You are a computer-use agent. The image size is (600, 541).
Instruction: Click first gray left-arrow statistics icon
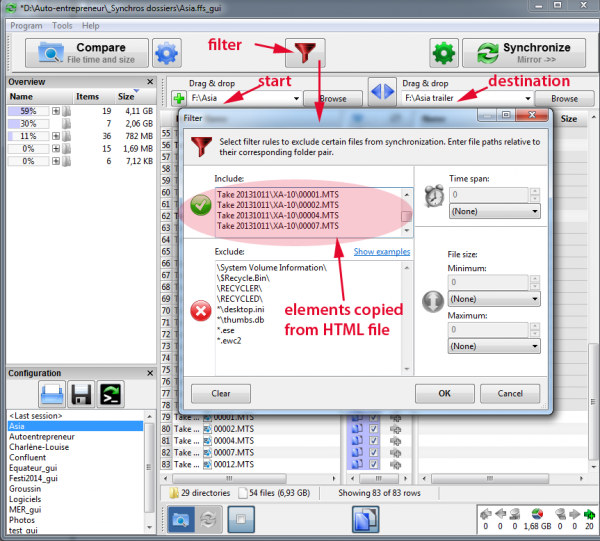pos(486,514)
